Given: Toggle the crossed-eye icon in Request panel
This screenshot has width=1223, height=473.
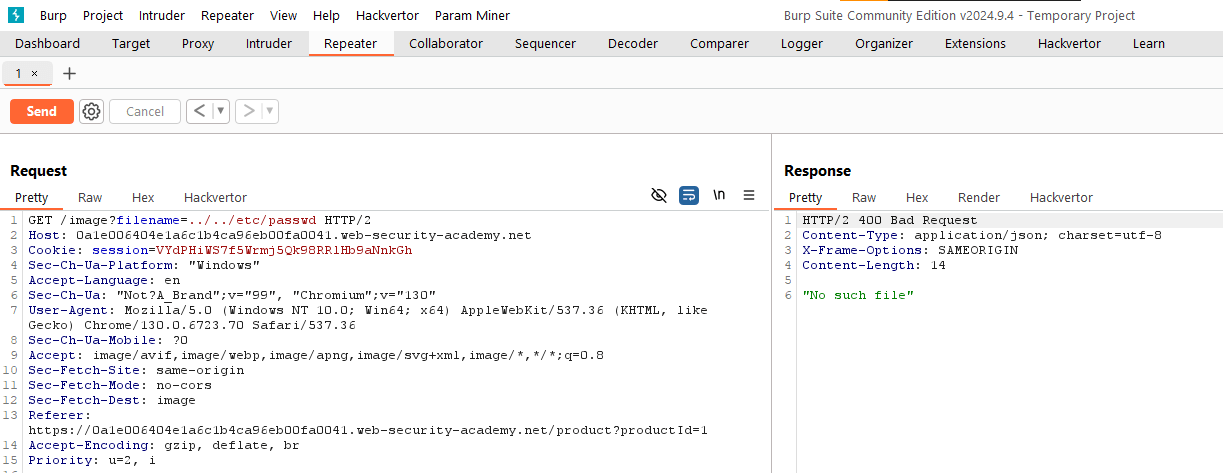Looking at the screenshot, I should 659,196.
